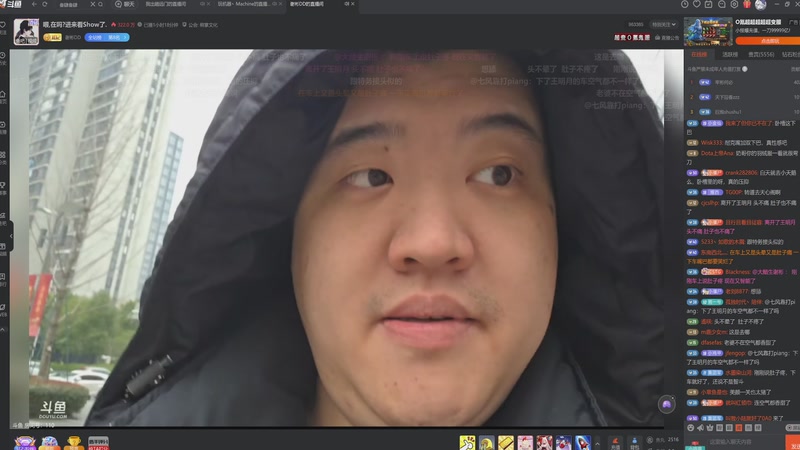
Task: Click purple floating ball on the video
Action: coord(666,405)
